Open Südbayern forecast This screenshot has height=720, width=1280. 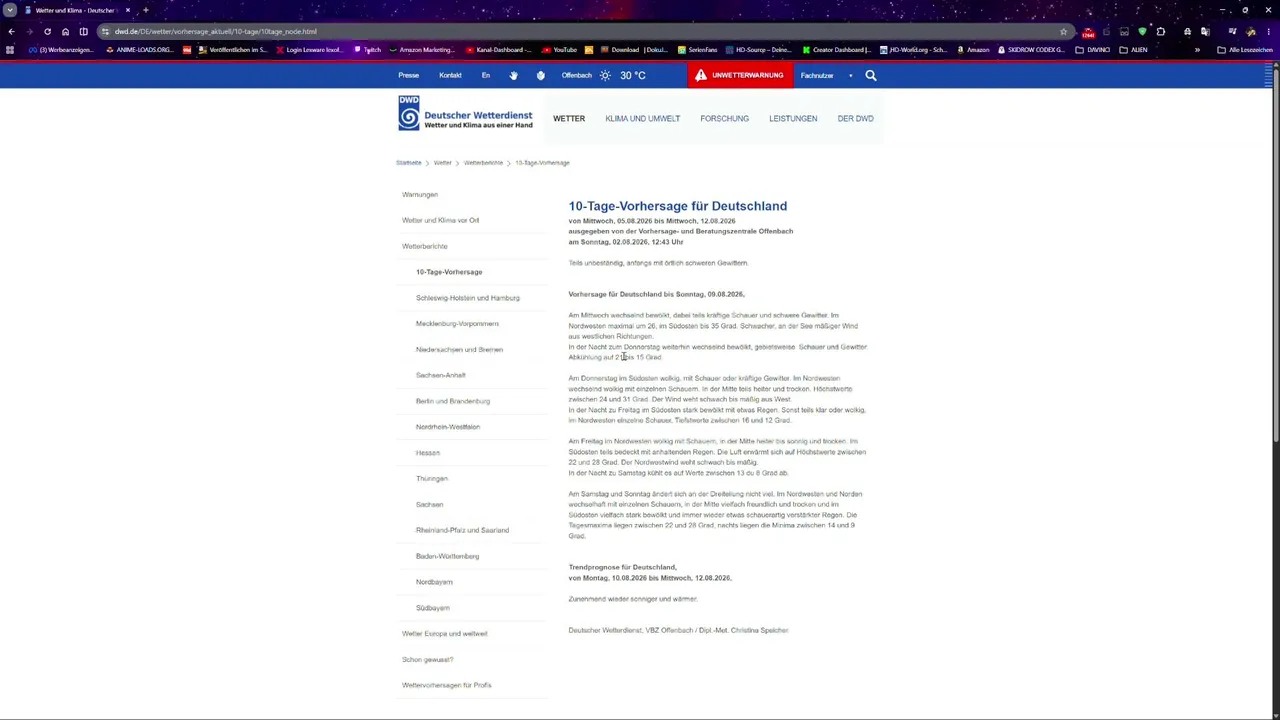[x=433, y=608]
